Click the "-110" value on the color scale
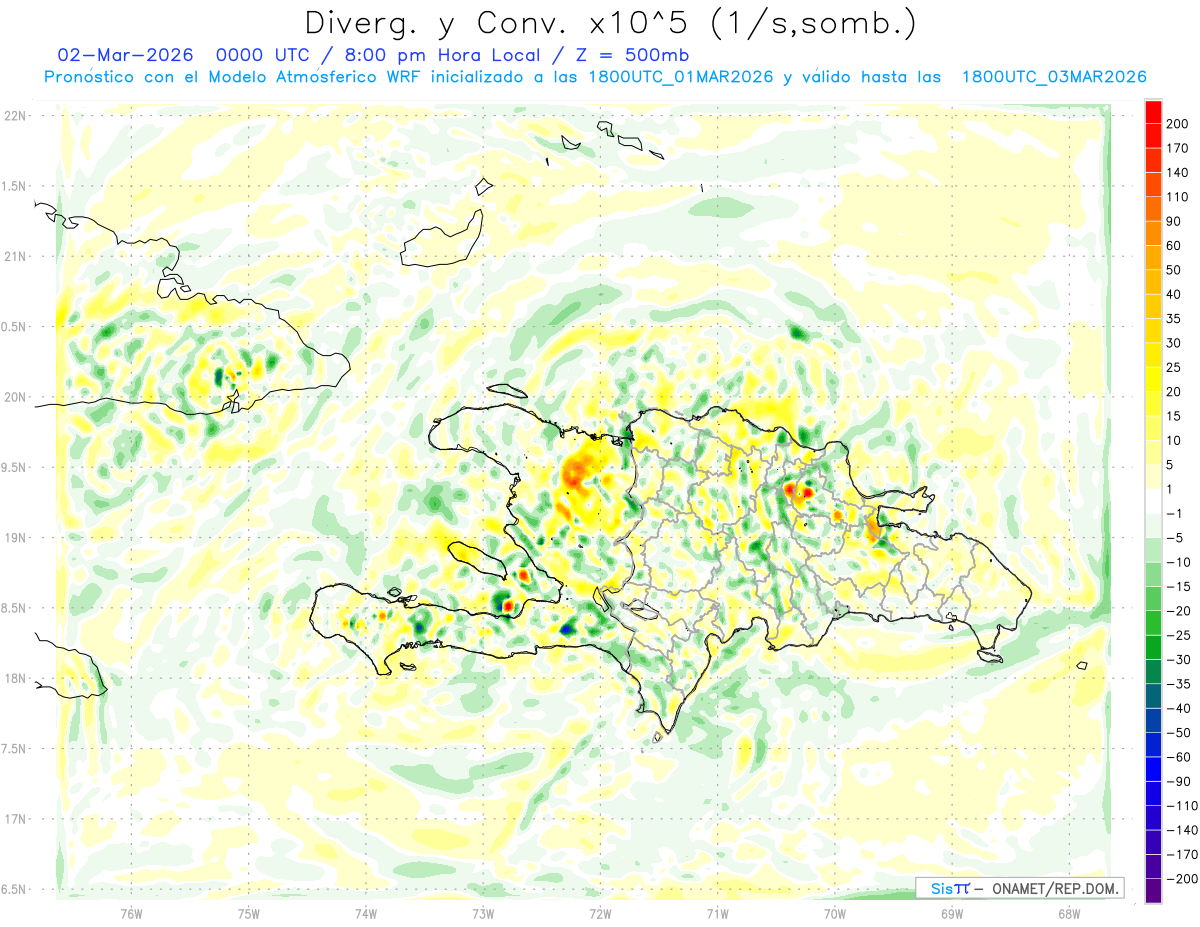This screenshot has height=927, width=1200. point(1180,806)
